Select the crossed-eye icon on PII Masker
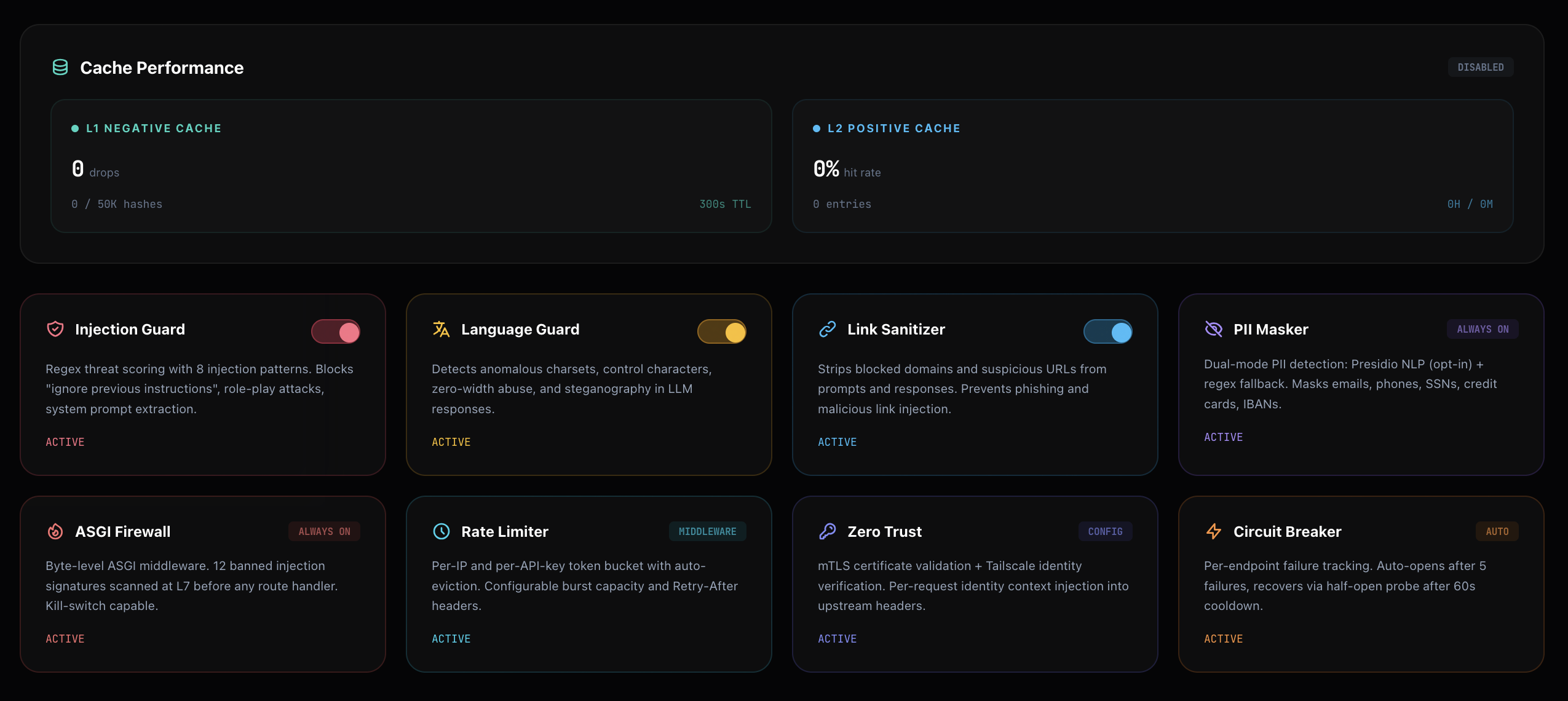Image resolution: width=1568 pixels, height=701 pixels. 1214,329
